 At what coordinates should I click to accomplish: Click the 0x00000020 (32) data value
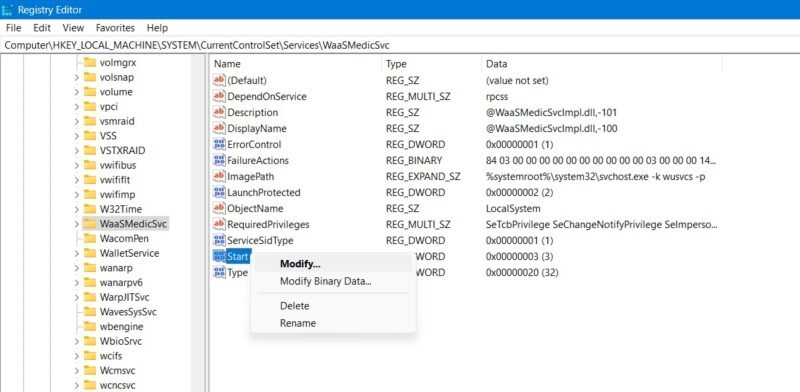point(522,273)
